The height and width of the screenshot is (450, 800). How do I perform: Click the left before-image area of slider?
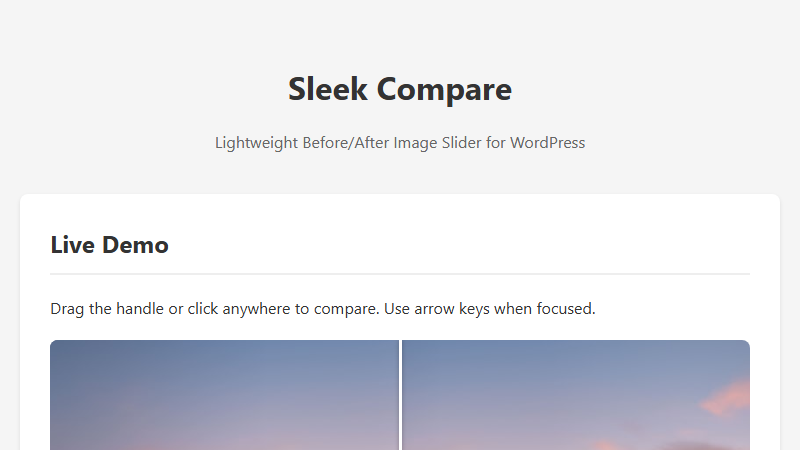[220, 400]
